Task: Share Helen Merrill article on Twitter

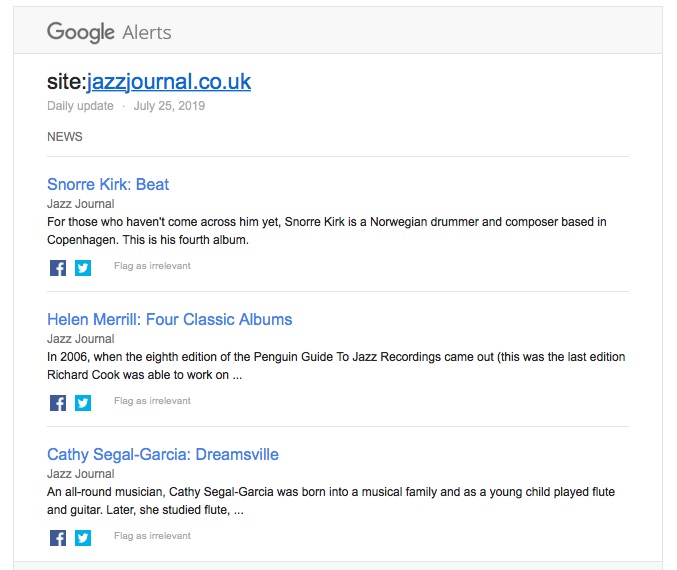Action: 83,402
